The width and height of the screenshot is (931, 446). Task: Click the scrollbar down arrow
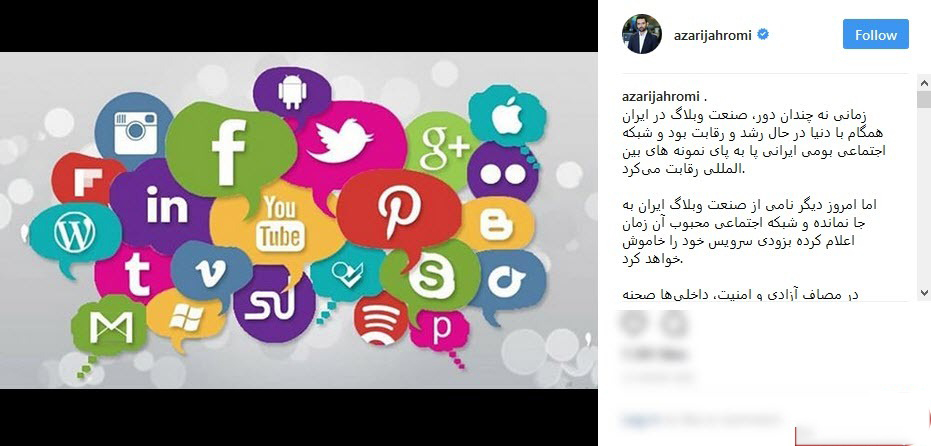[924, 293]
